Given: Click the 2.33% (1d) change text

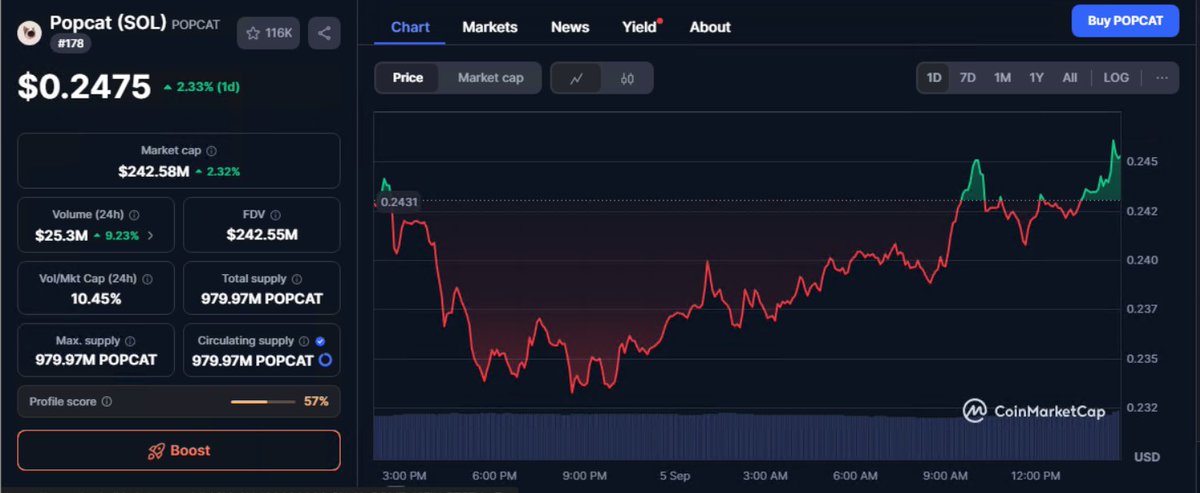Looking at the screenshot, I should [208, 87].
